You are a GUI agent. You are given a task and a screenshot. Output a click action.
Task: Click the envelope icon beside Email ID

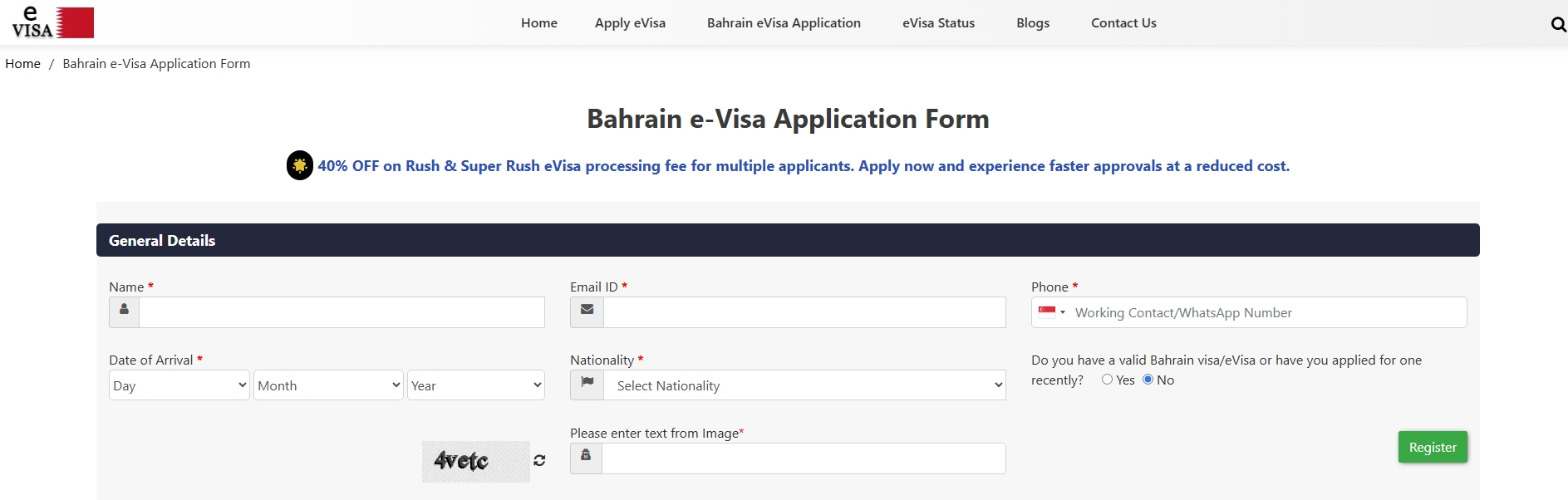587,311
